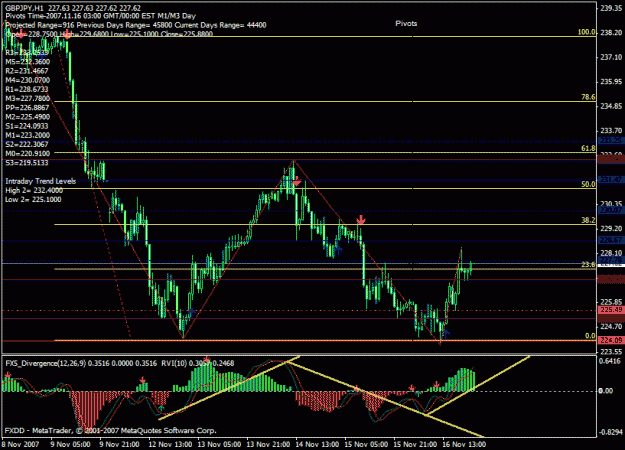
Task: Click the 239.35 price axis value
Action: coord(611,8)
